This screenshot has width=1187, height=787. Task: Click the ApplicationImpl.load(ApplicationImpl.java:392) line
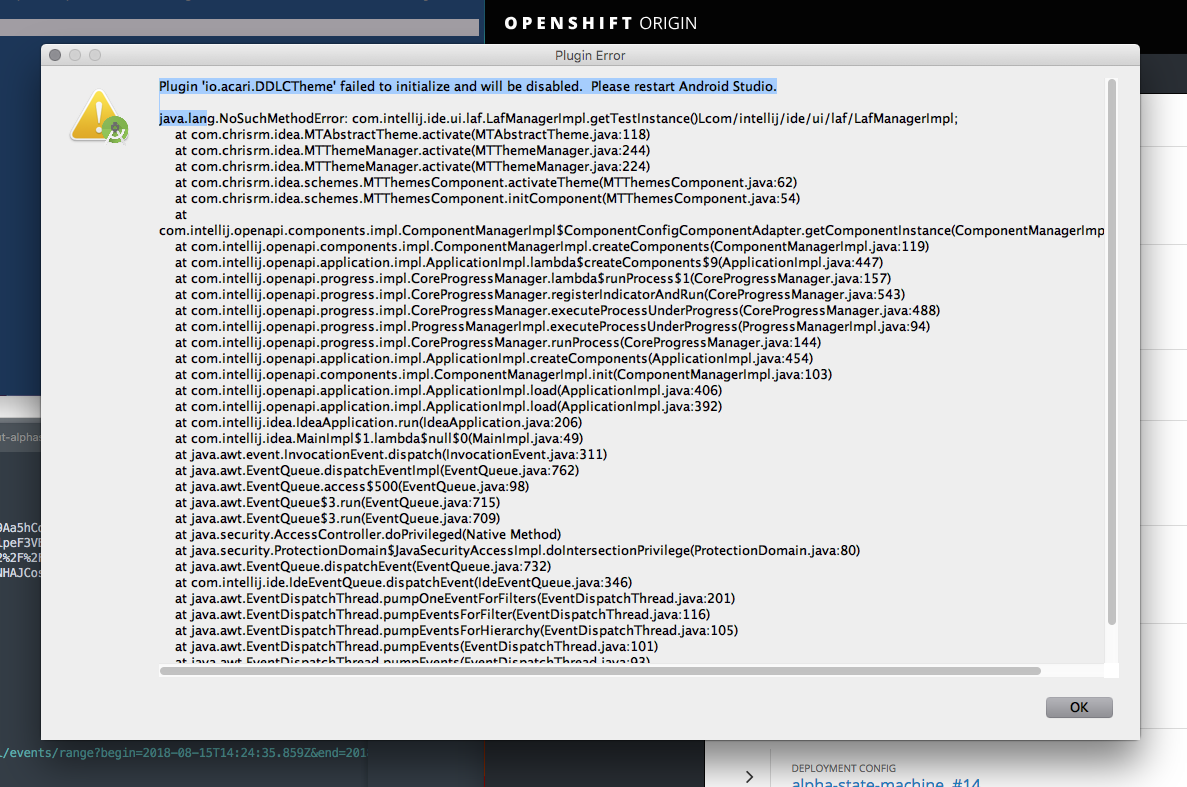pyautogui.click(x=448, y=406)
